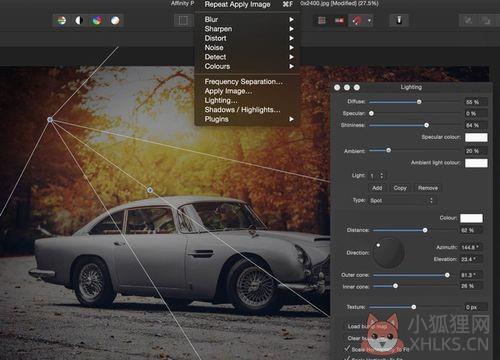Click the Texture slider handle
Screen dimensions: 500x360
[x=414, y=307]
